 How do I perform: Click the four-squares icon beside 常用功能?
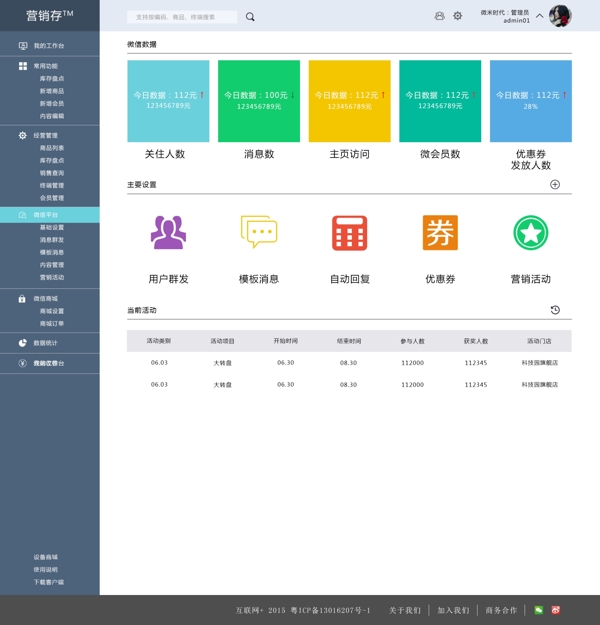(x=23, y=66)
